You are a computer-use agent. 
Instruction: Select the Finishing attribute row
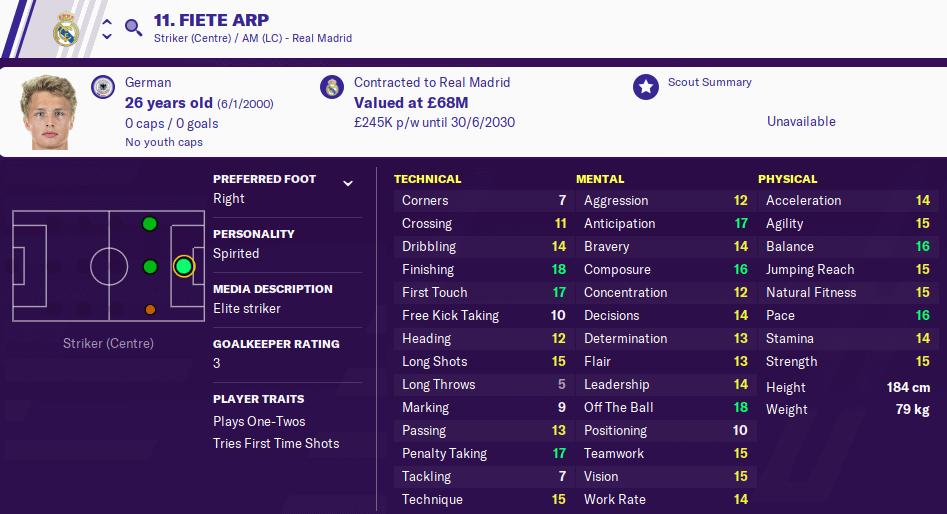tap(482, 269)
